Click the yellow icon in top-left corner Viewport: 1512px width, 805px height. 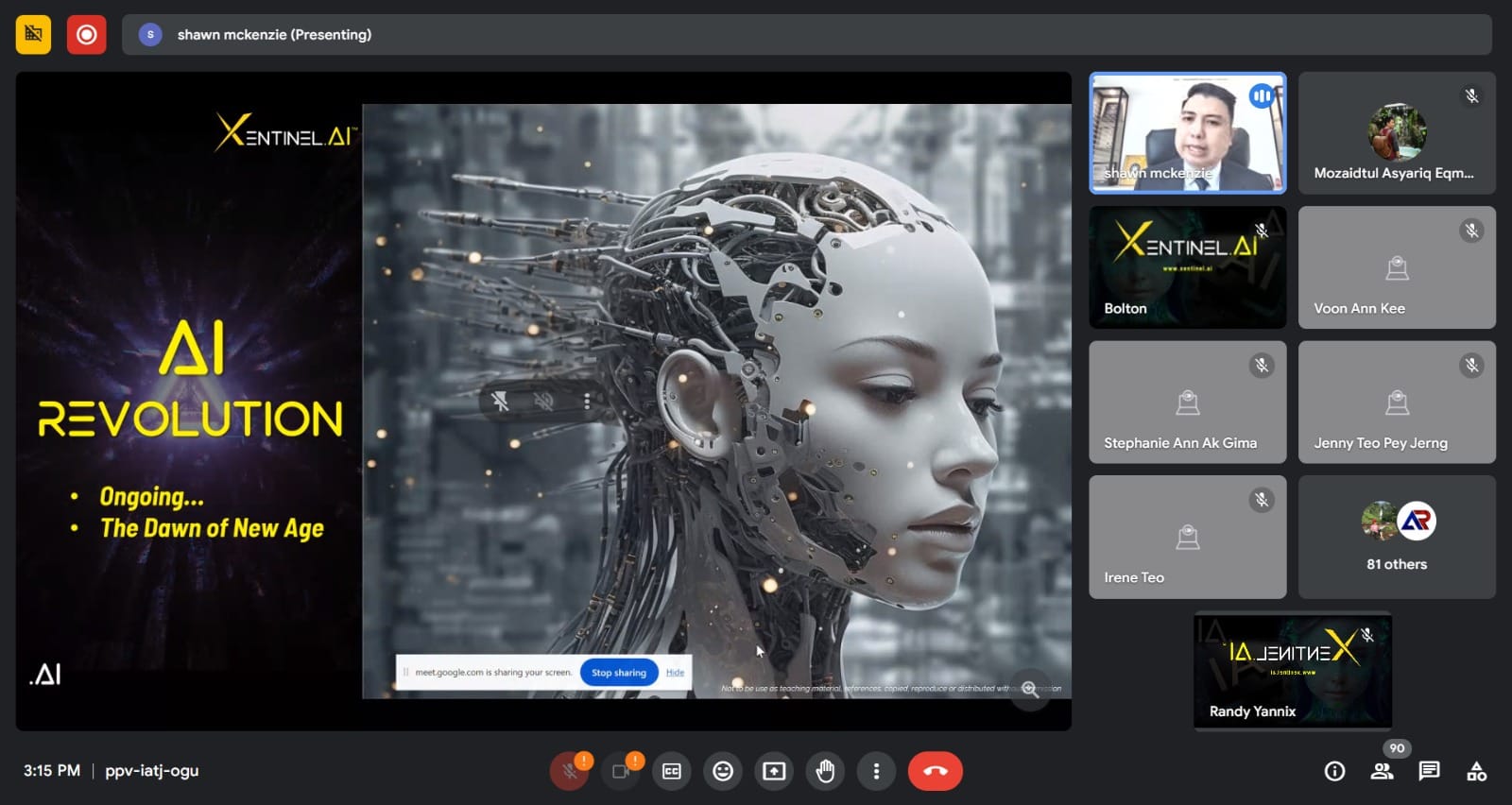(33, 35)
